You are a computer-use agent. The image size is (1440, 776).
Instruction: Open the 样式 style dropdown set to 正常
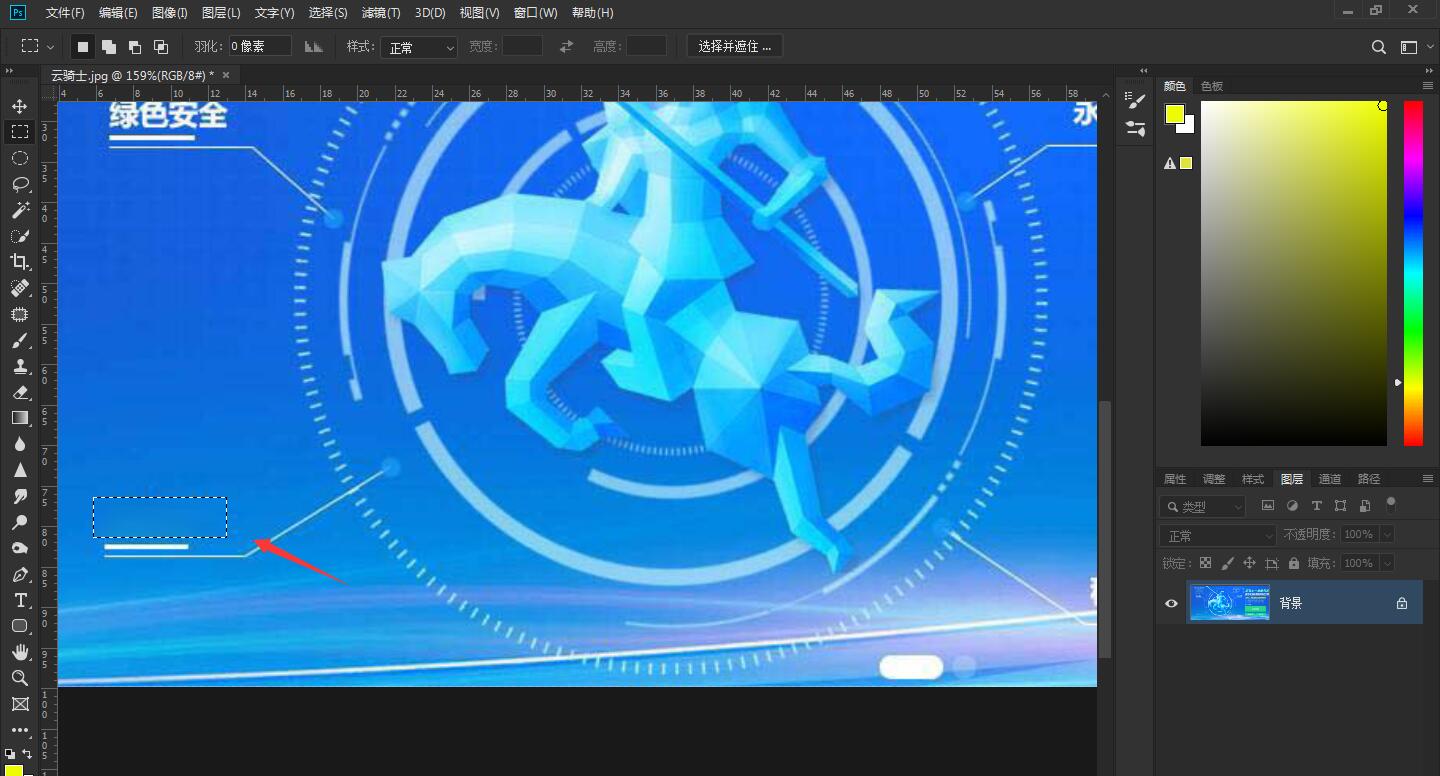pos(419,47)
